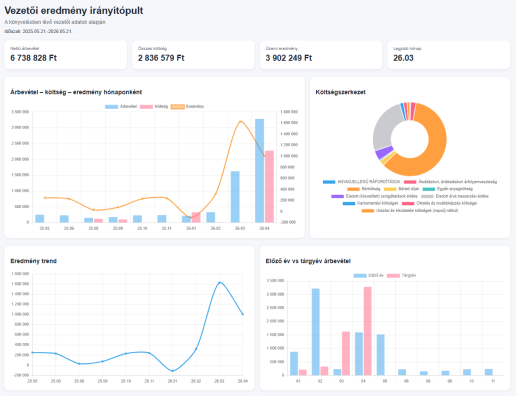Click the blue month 05 bar in comparison chart
This screenshot has height=396, width=516.
(x=381, y=355)
